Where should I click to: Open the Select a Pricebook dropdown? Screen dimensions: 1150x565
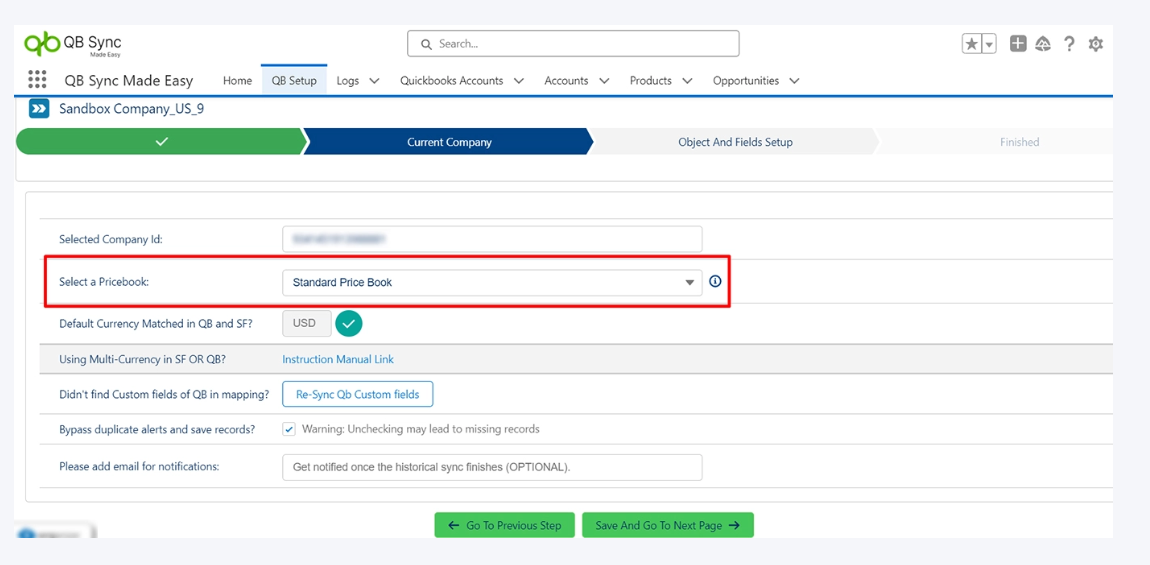492,282
